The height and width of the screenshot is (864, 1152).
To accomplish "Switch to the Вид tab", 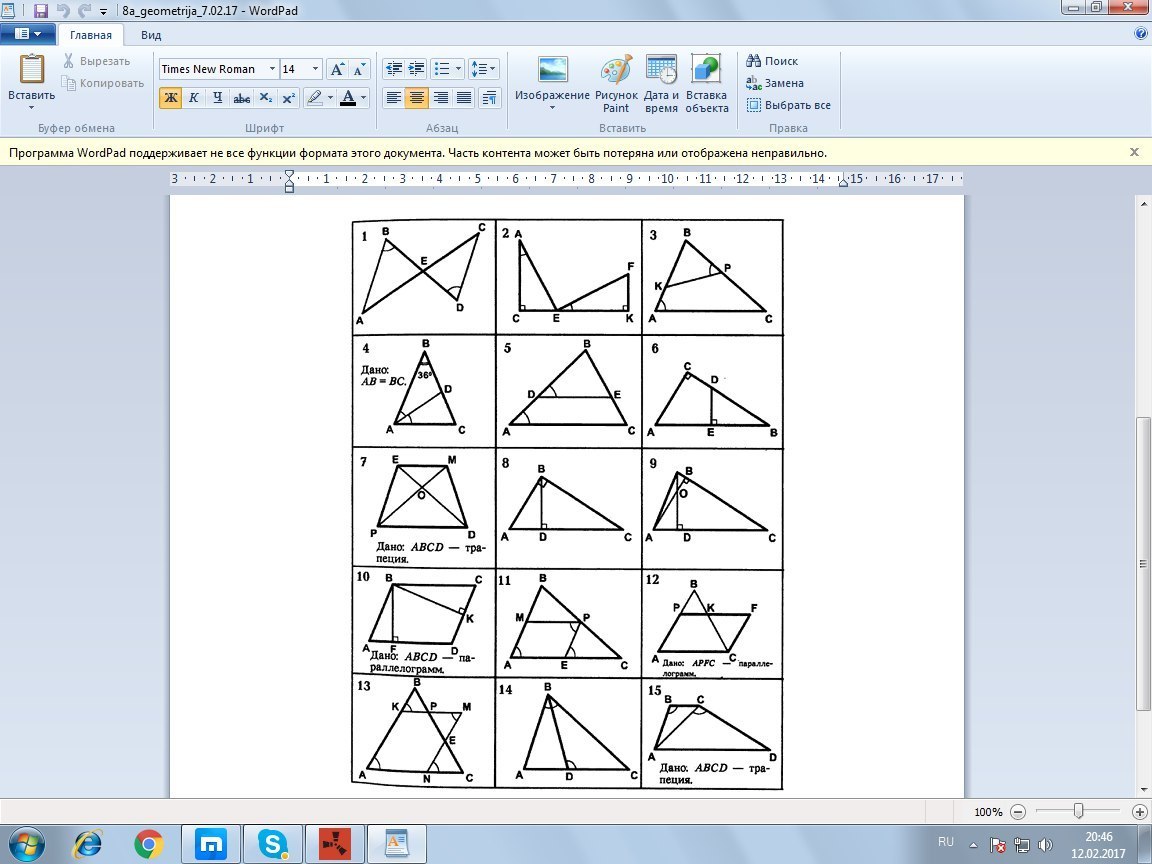I will pos(151,35).
